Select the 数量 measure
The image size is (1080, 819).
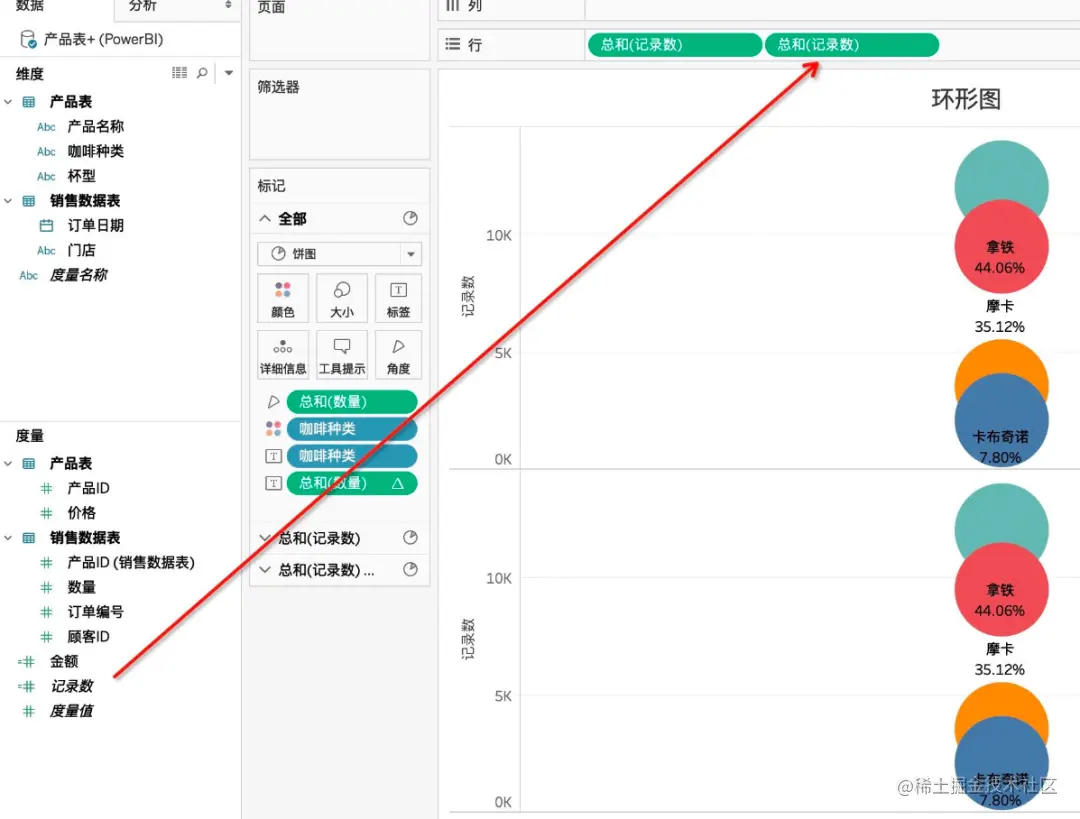81,588
